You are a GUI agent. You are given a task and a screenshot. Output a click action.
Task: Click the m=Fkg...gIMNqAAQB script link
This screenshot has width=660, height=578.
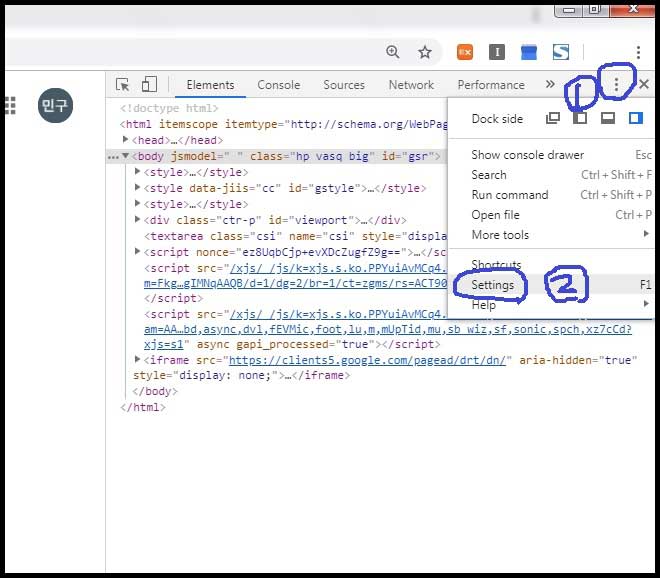coord(295,283)
